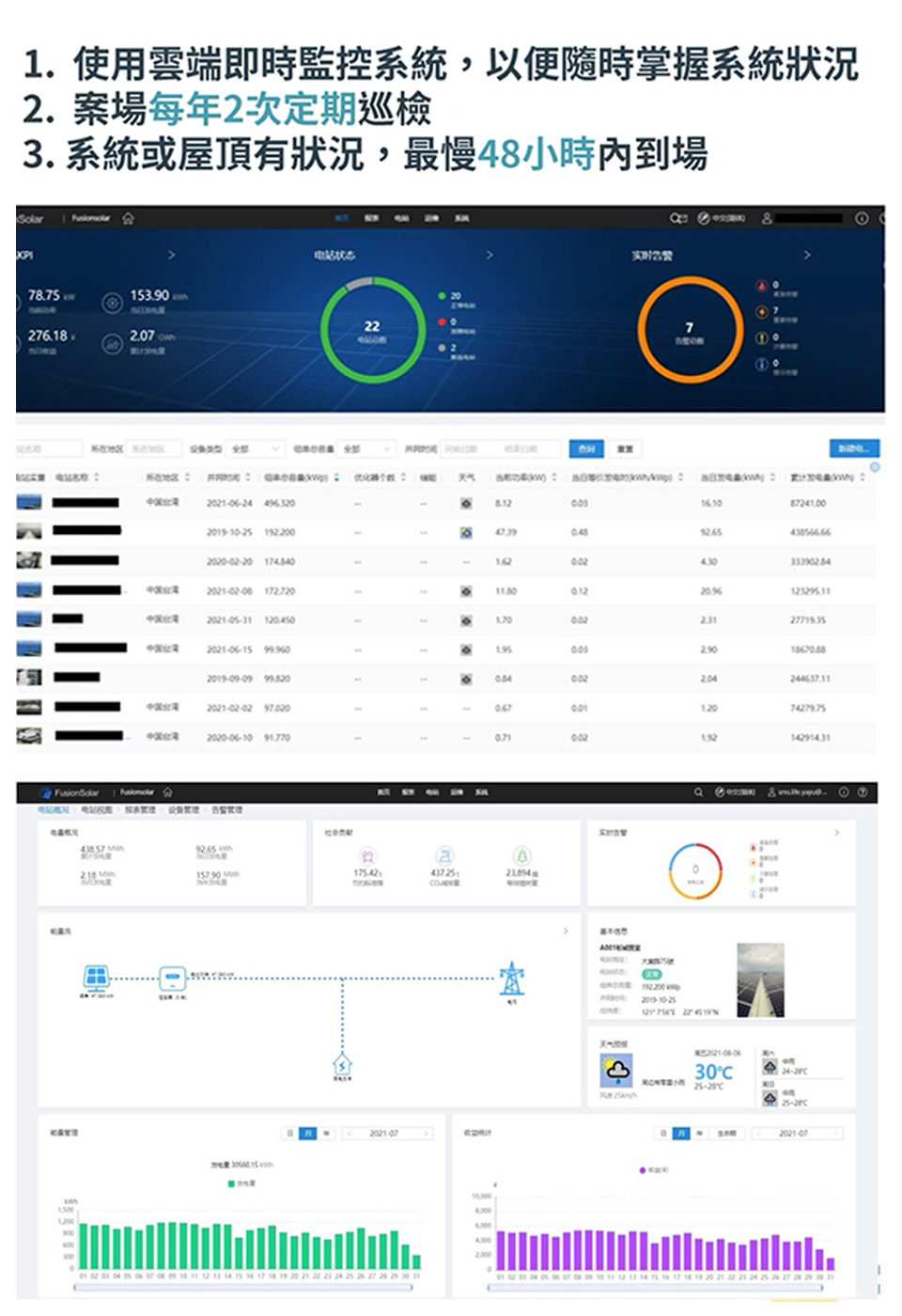Image resolution: width=902 pixels, height=1316 pixels.
Task: Select the inverter icon in the energy flow diagram
Action: [172, 978]
